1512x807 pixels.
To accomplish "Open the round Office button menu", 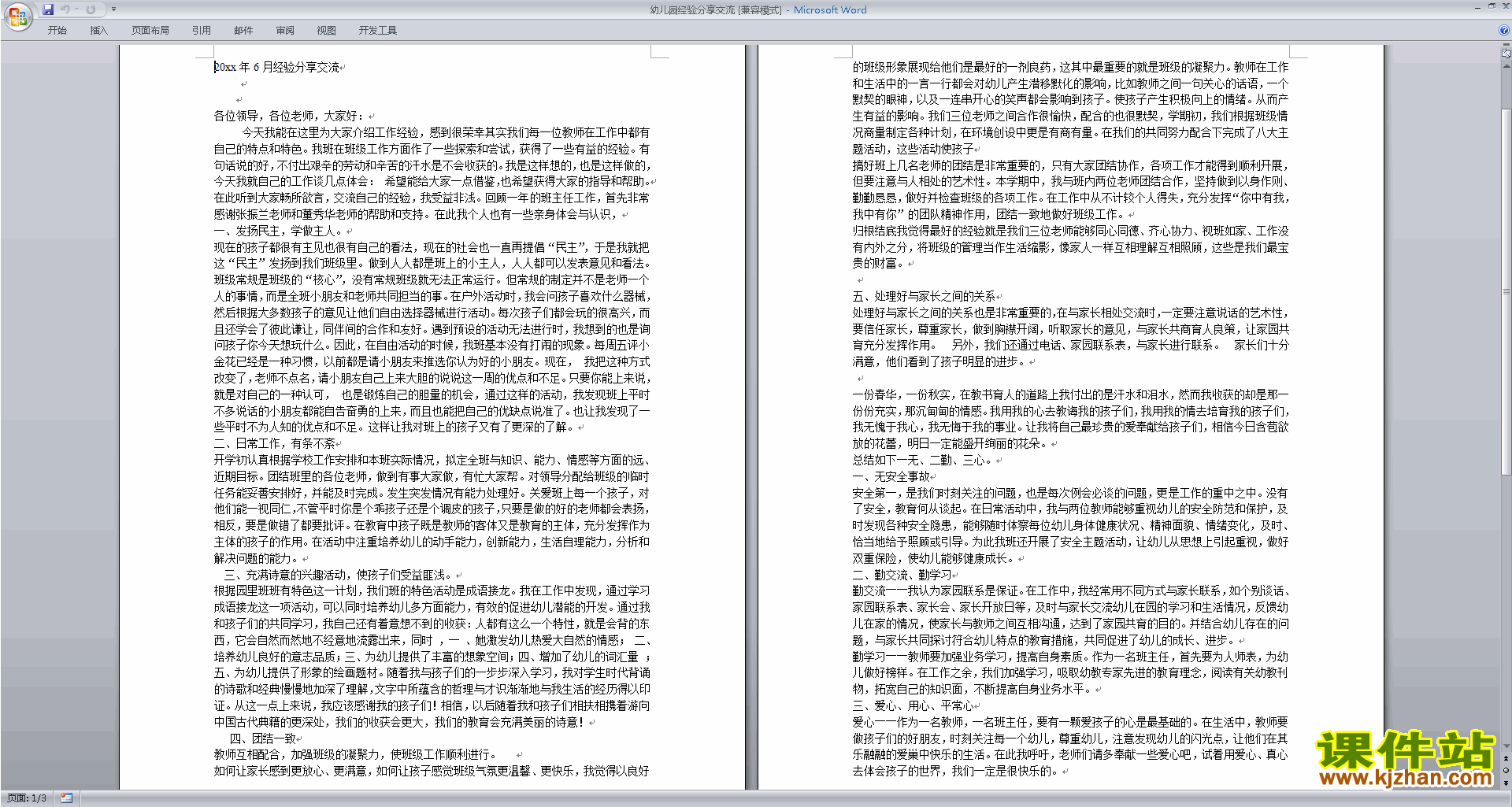I will [x=17, y=16].
